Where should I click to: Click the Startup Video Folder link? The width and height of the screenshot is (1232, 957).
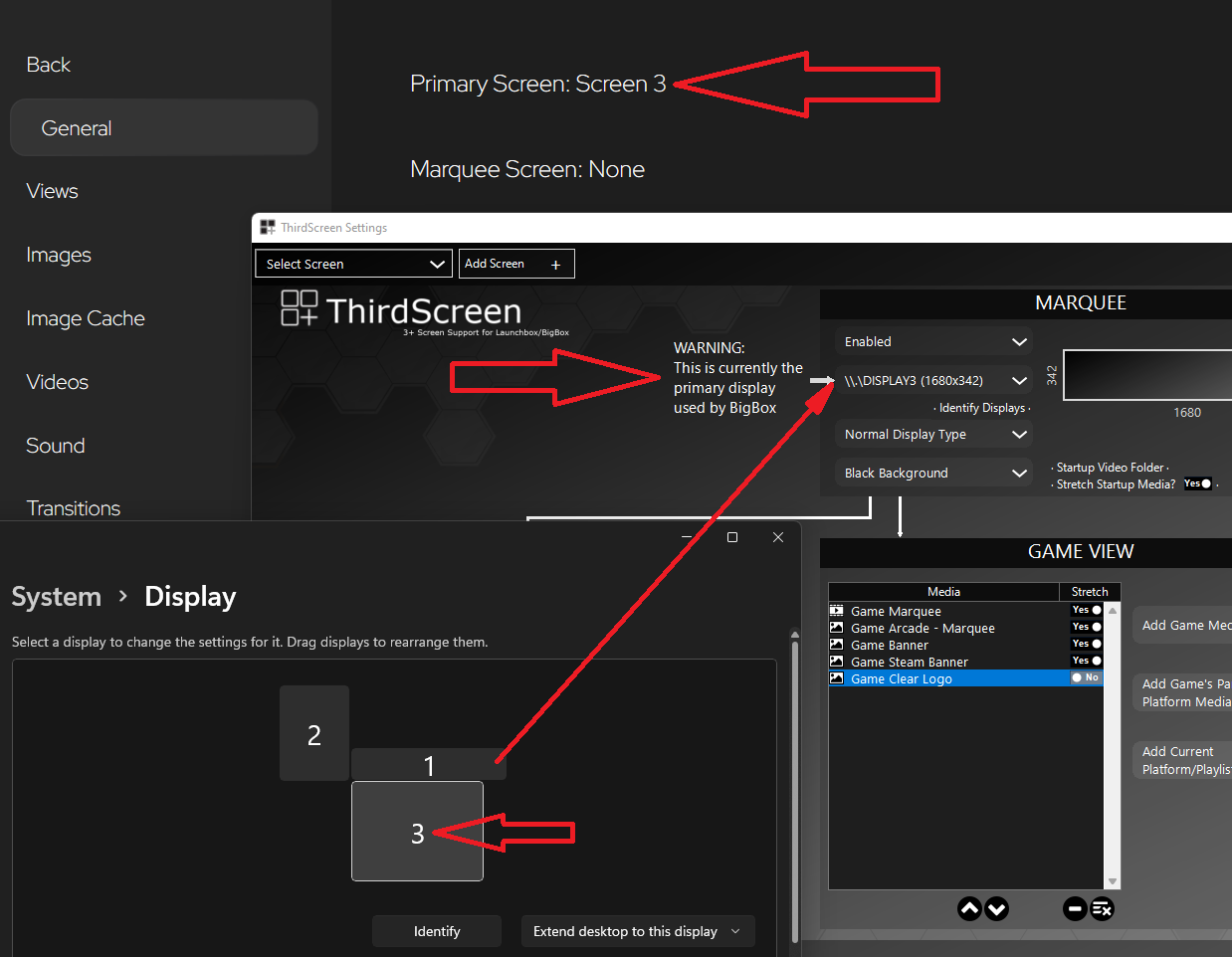click(1110, 468)
